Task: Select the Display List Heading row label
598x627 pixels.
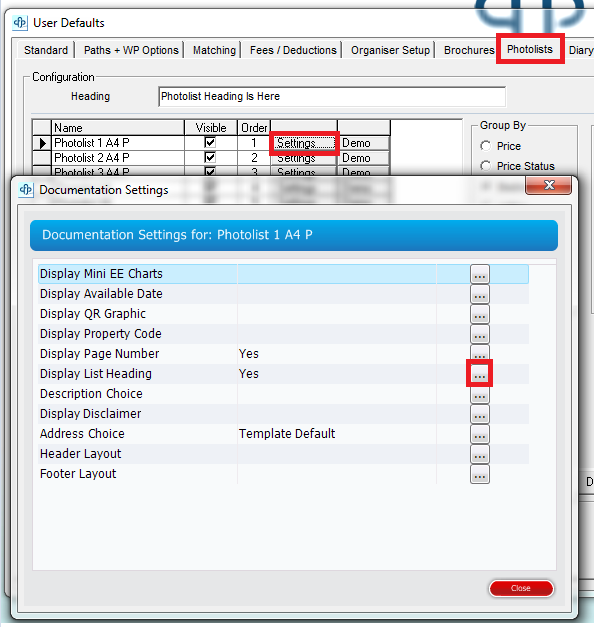Action: pyautogui.click(x=96, y=374)
